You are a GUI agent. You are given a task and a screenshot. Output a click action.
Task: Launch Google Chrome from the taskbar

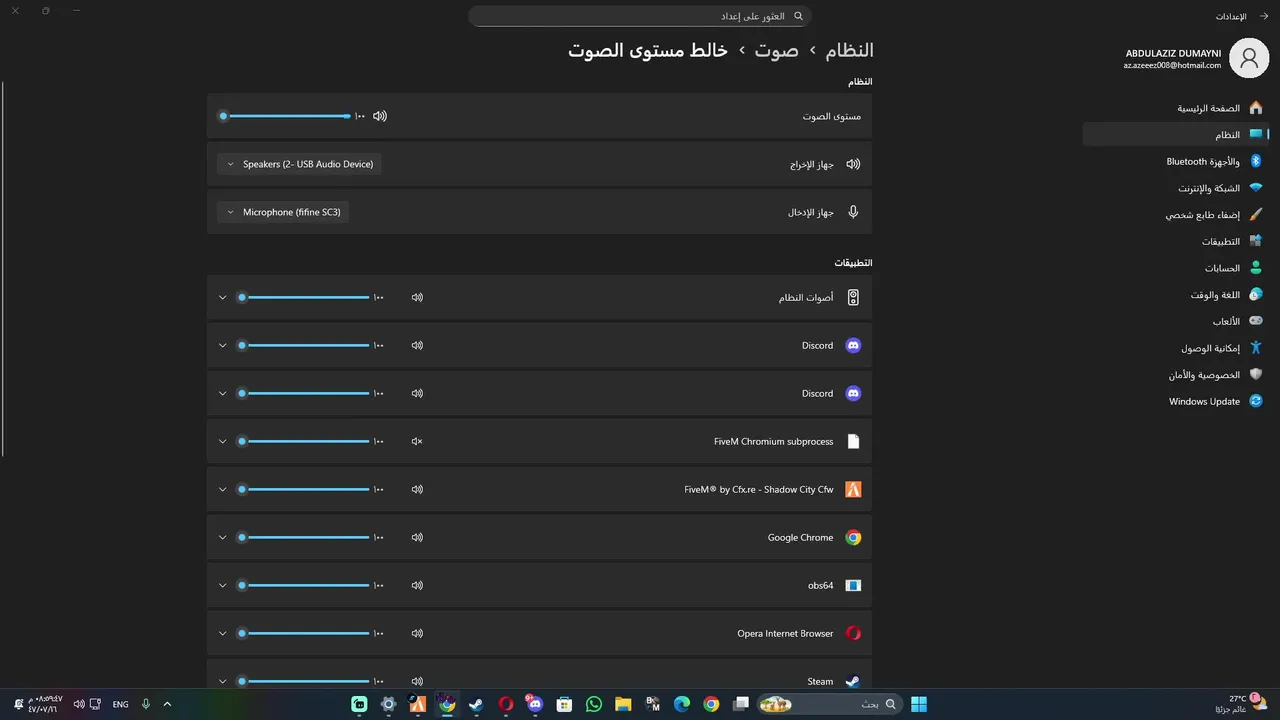point(711,704)
